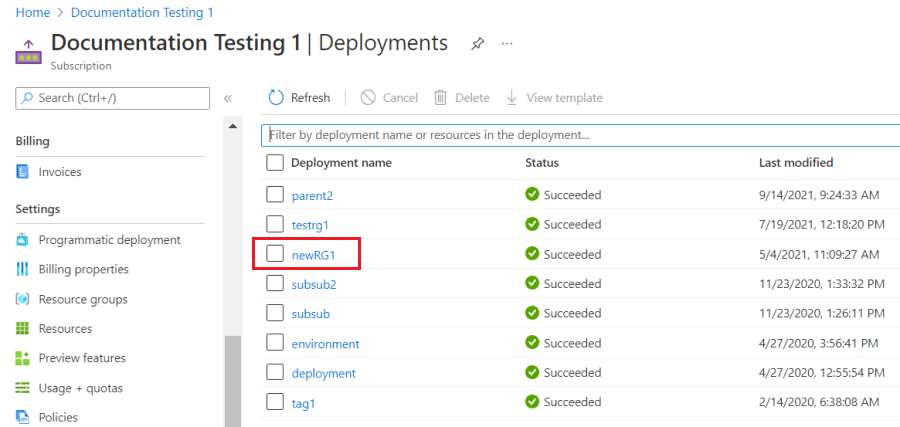Click the Refresh button label
The height and width of the screenshot is (427, 900).
[311, 98]
